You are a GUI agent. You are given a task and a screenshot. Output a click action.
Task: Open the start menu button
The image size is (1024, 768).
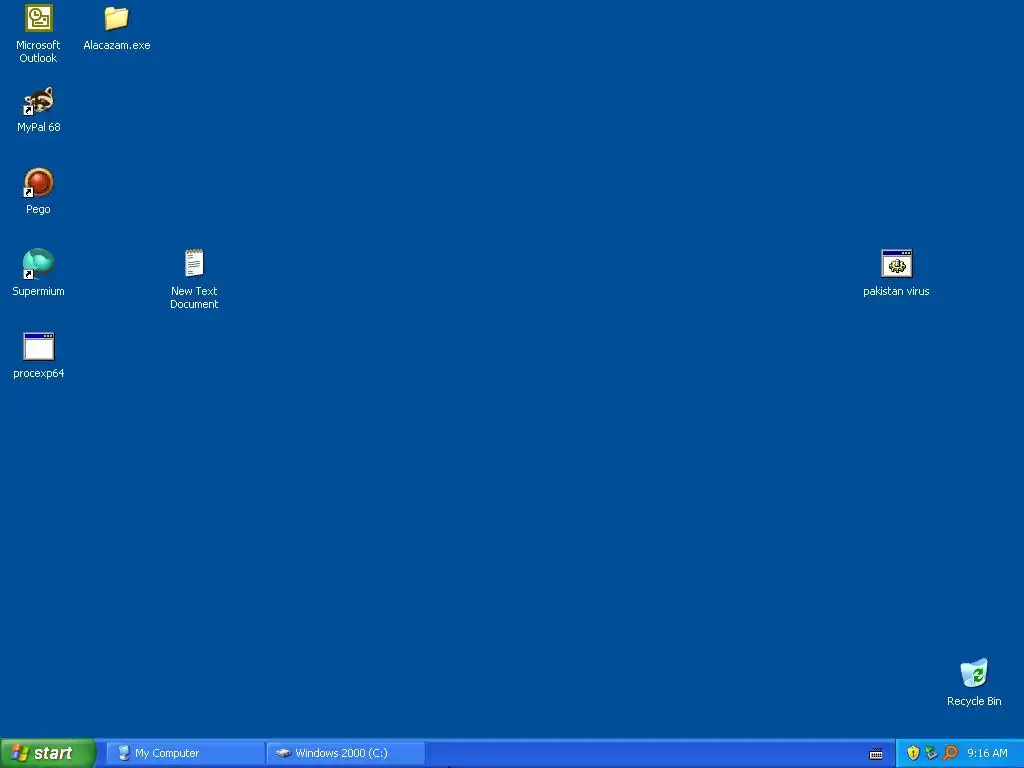pos(48,753)
